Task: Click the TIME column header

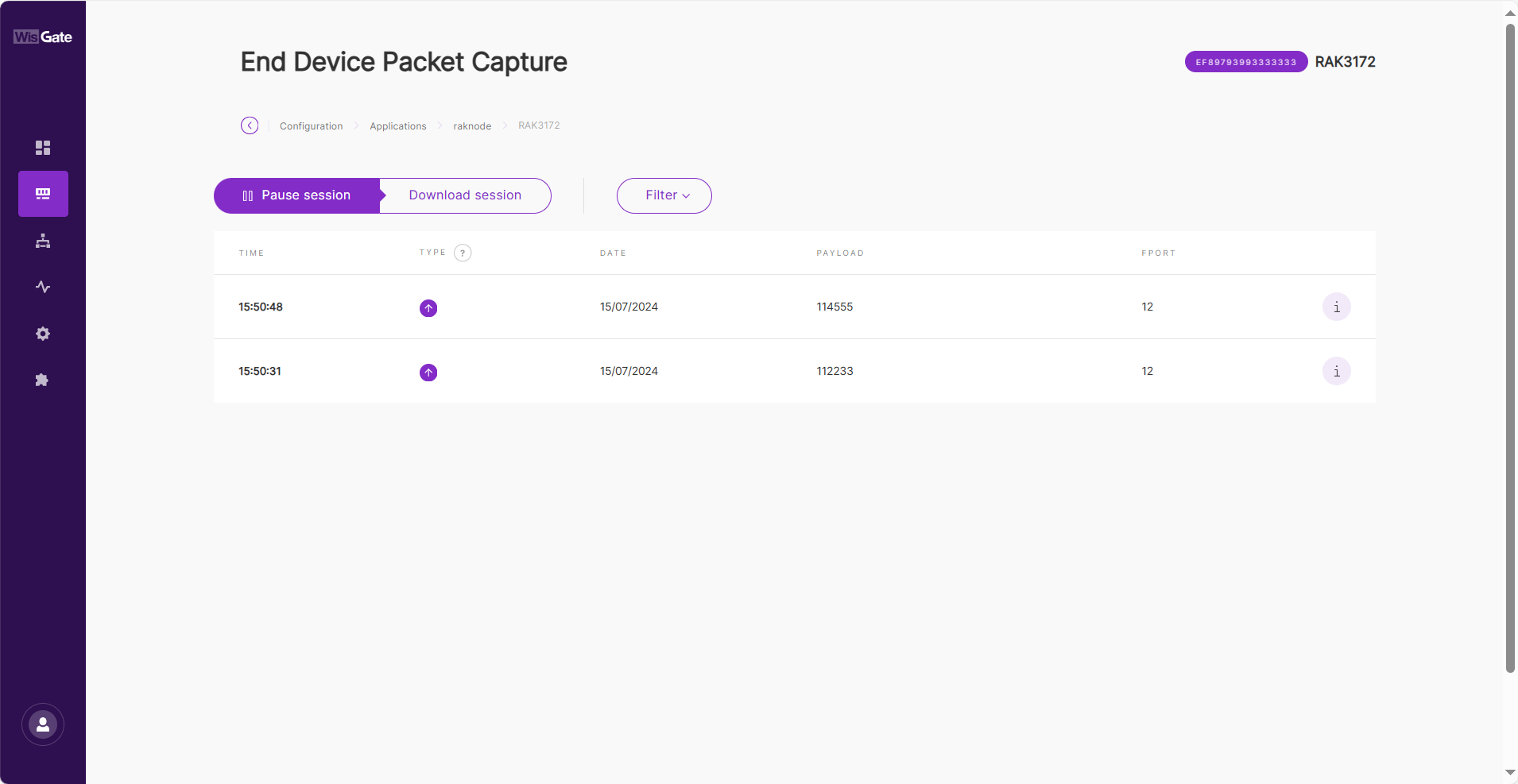Action: pos(251,253)
